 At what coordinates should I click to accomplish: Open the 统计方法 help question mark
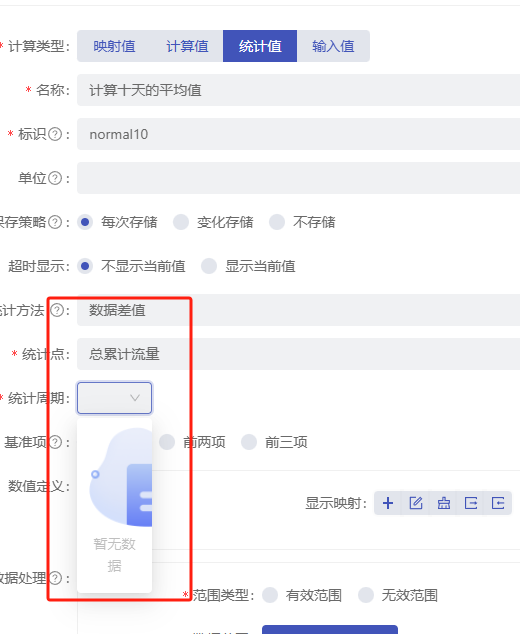point(57,310)
